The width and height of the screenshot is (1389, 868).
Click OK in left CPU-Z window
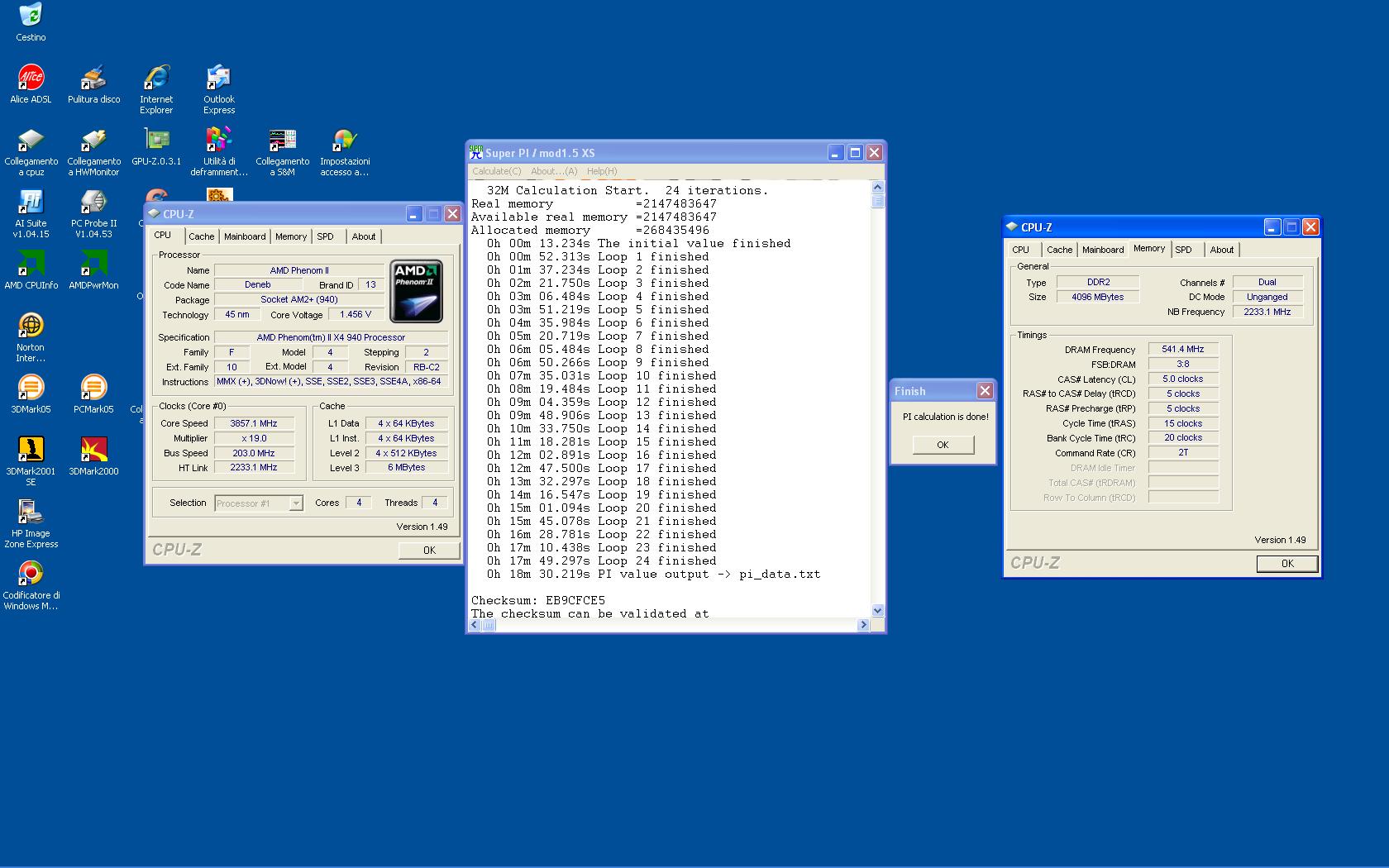click(429, 551)
